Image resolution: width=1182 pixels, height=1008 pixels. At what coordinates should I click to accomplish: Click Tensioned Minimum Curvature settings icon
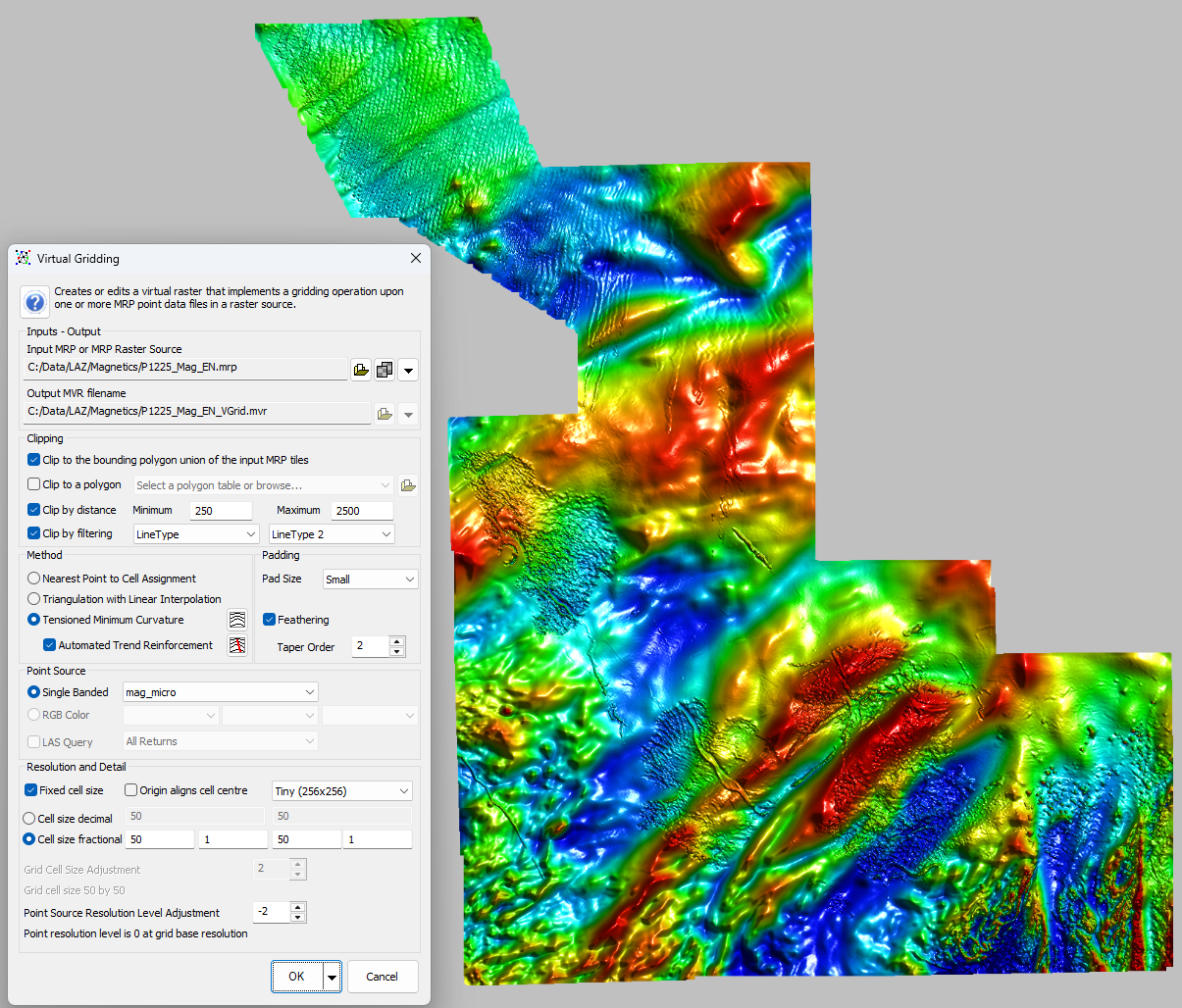(237, 620)
